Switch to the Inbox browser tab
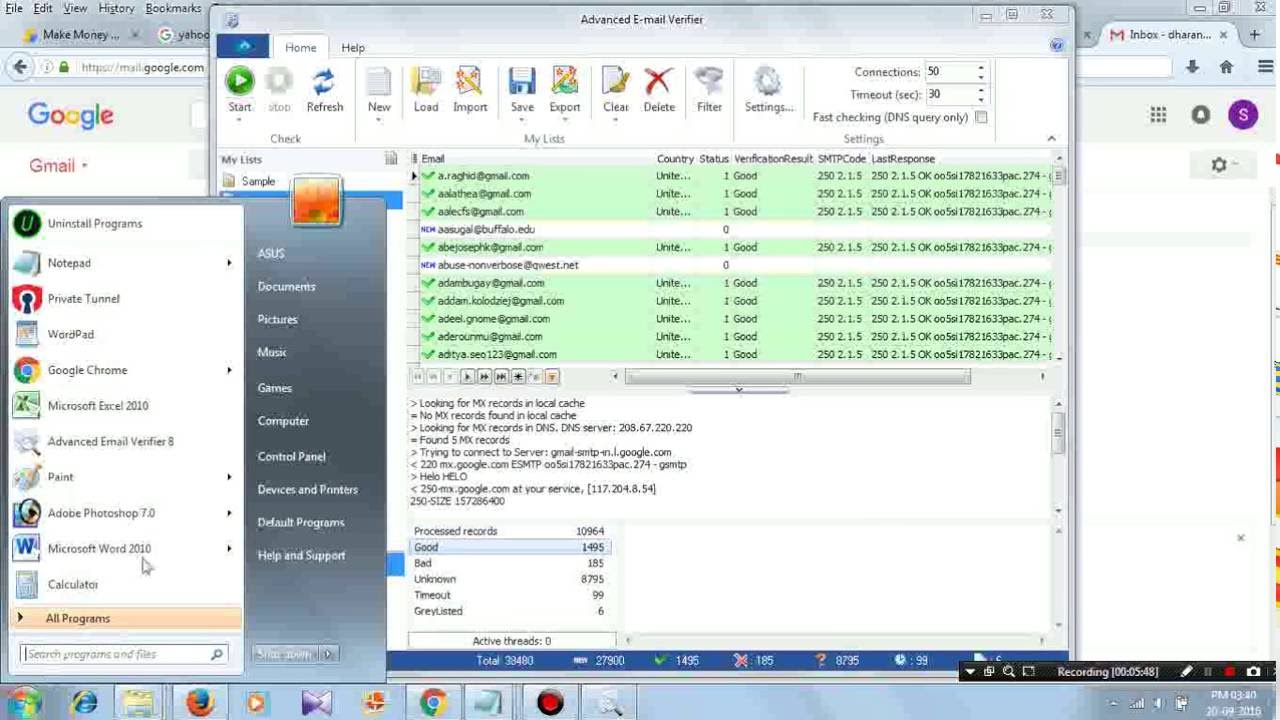Viewport: 1280px width, 720px height. [x=1168, y=34]
